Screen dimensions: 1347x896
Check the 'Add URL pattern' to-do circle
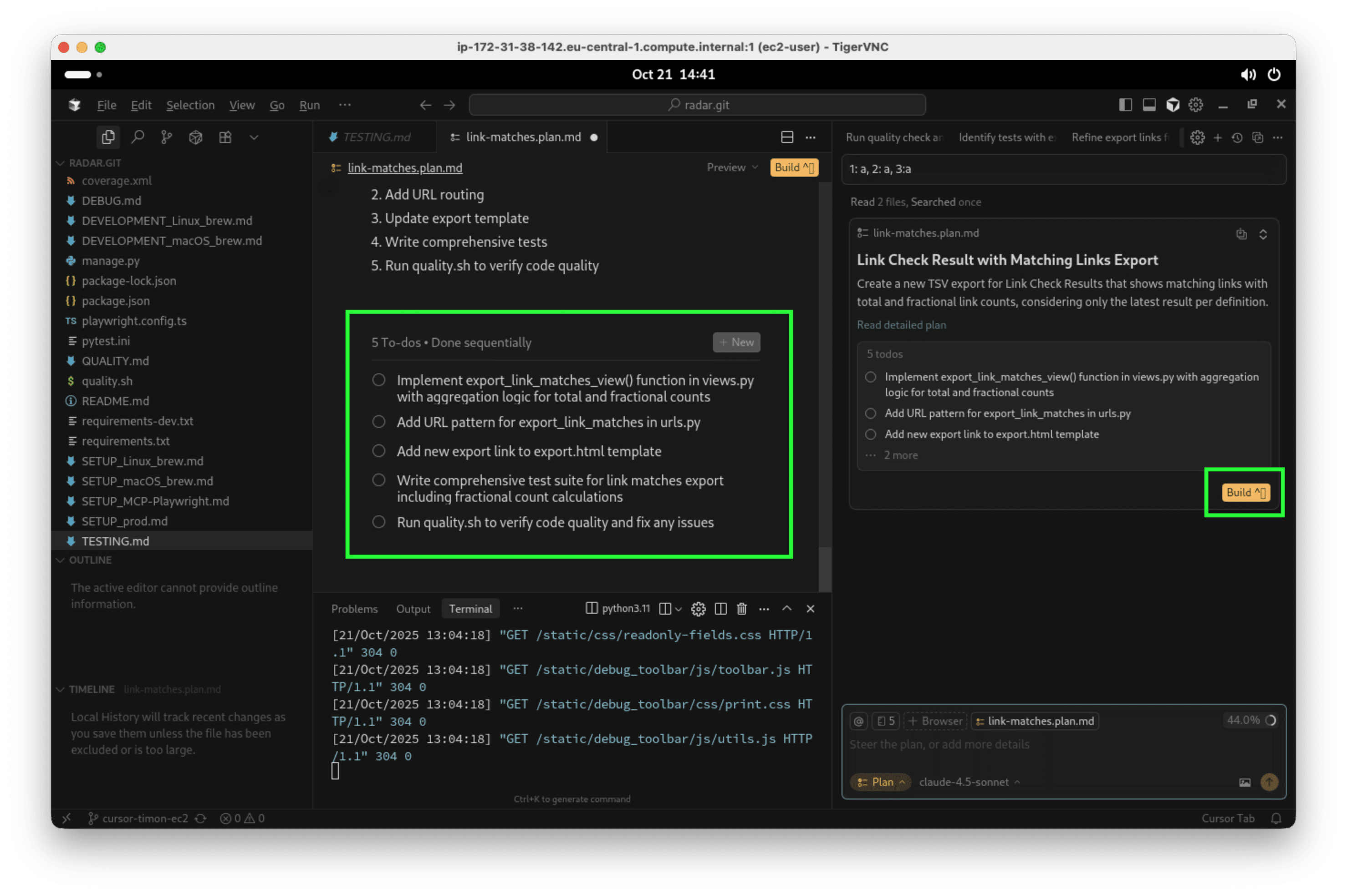tap(379, 422)
